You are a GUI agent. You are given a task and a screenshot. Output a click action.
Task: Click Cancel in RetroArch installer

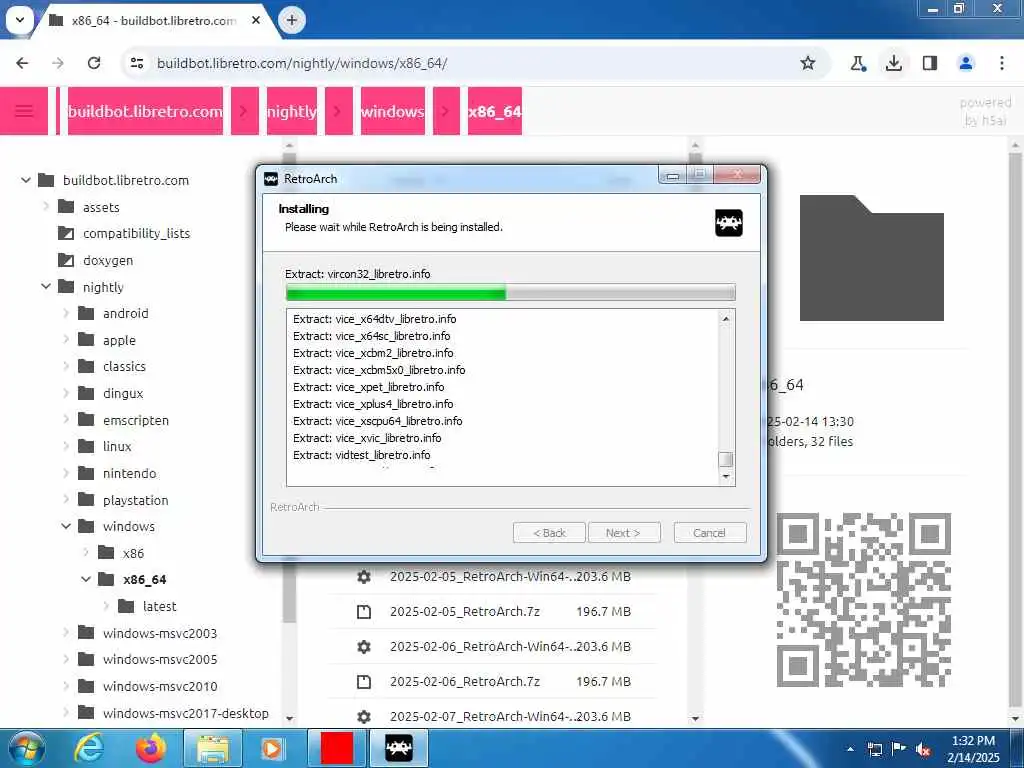click(x=710, y=533)
